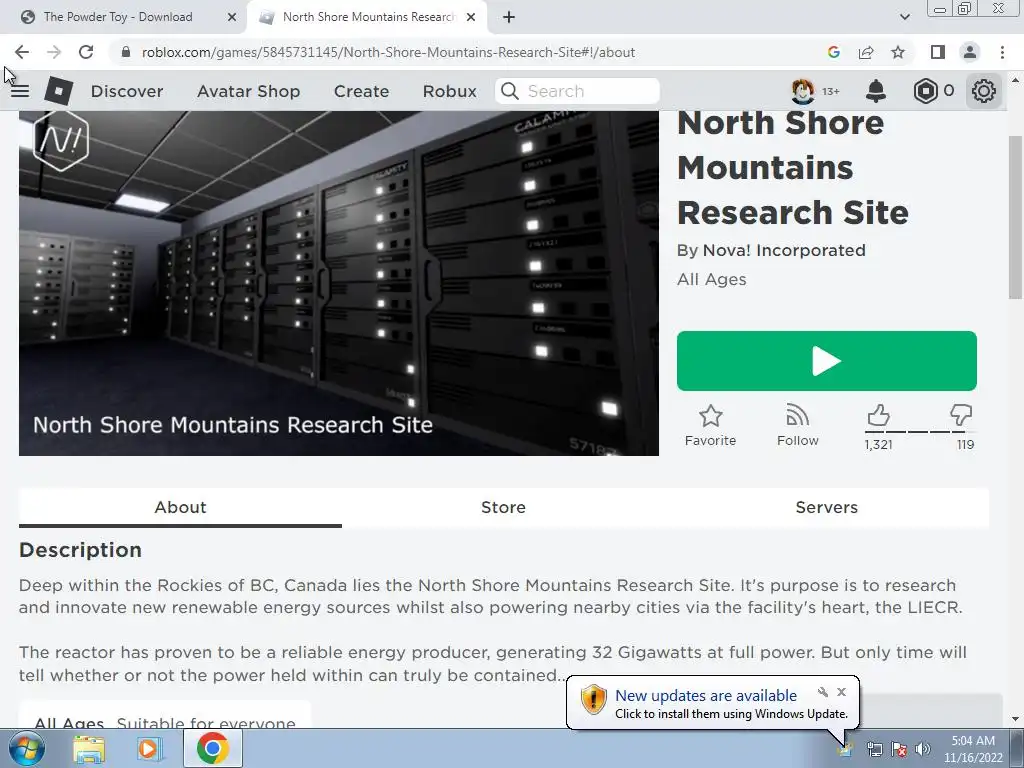This screenshot has width=1024, height=768.
Task: Click the avatar profile picture in navbar
Action: coord(803,91)
